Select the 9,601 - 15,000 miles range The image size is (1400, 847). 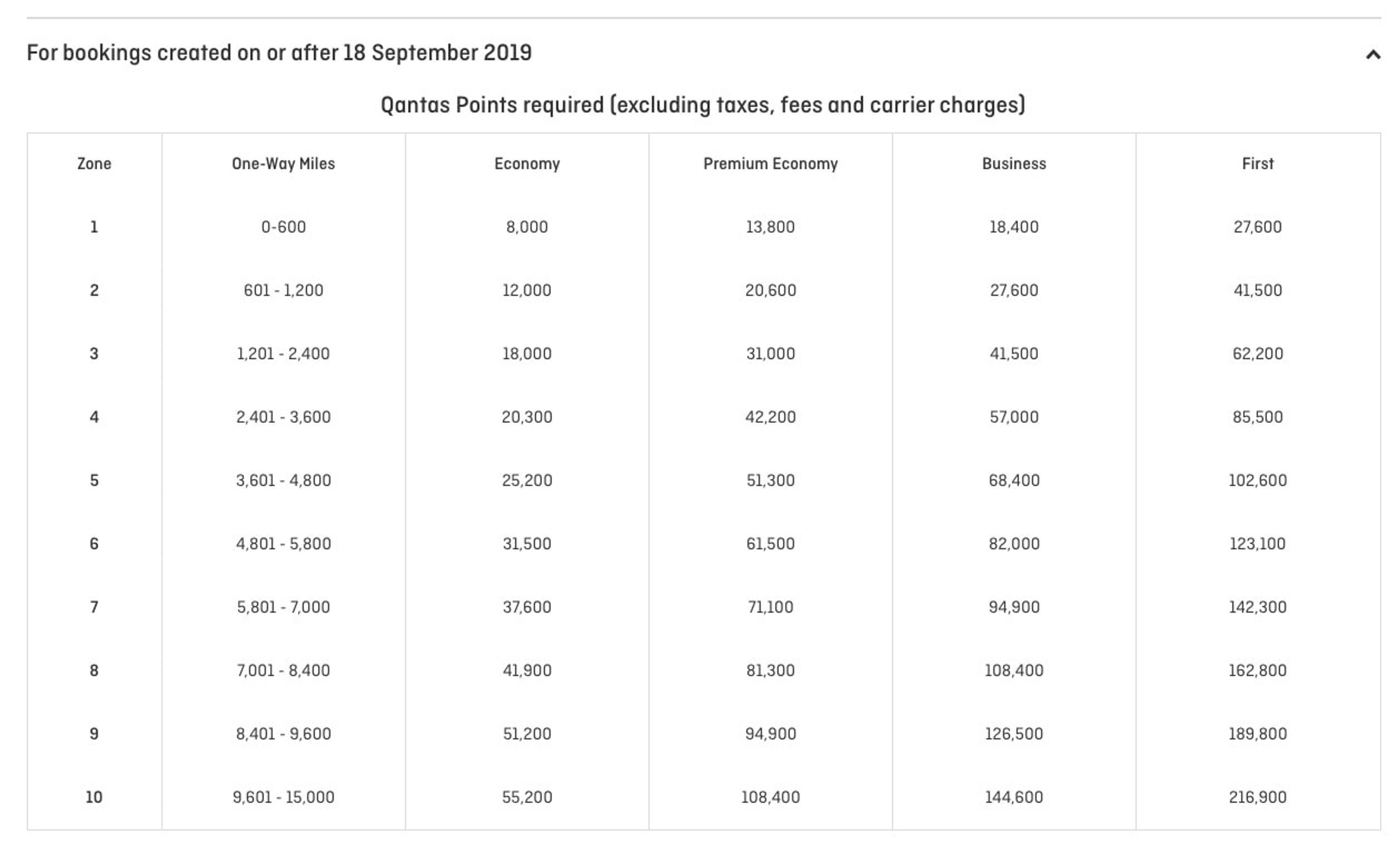(283, 797)
